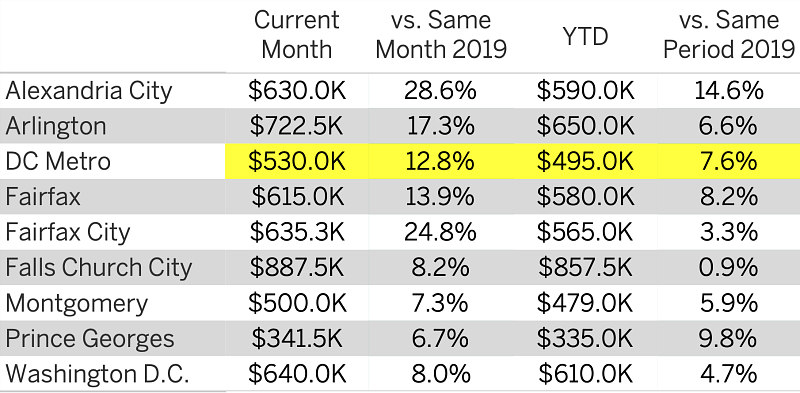Select the vs. Same Period 2019 header
Screen dimensions: 800x393
(x=729, y=35)
